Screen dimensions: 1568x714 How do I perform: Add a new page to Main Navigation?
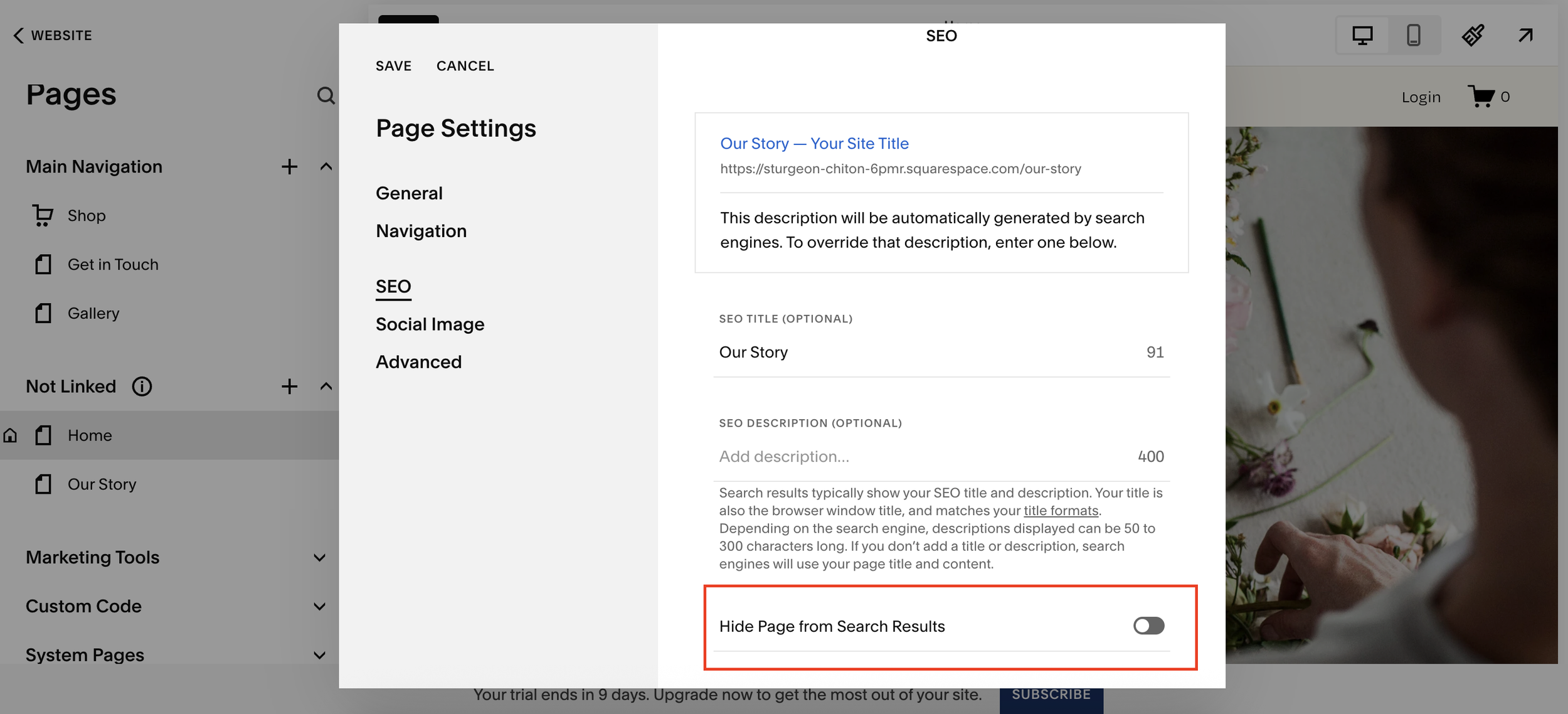pyautogui.click(x=289, y=166)
